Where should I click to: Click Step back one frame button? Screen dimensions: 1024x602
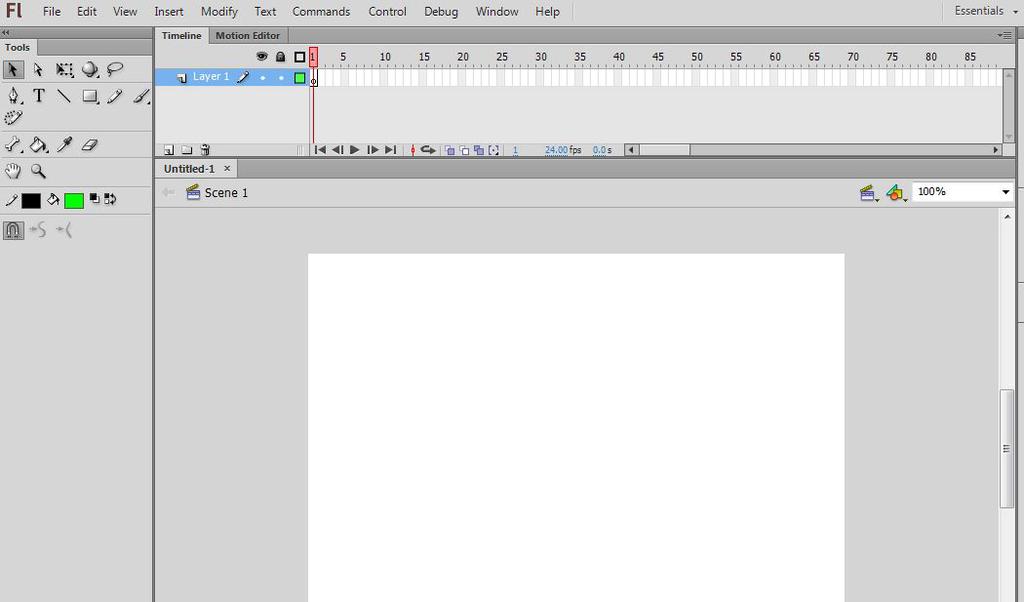click(337, 150)
